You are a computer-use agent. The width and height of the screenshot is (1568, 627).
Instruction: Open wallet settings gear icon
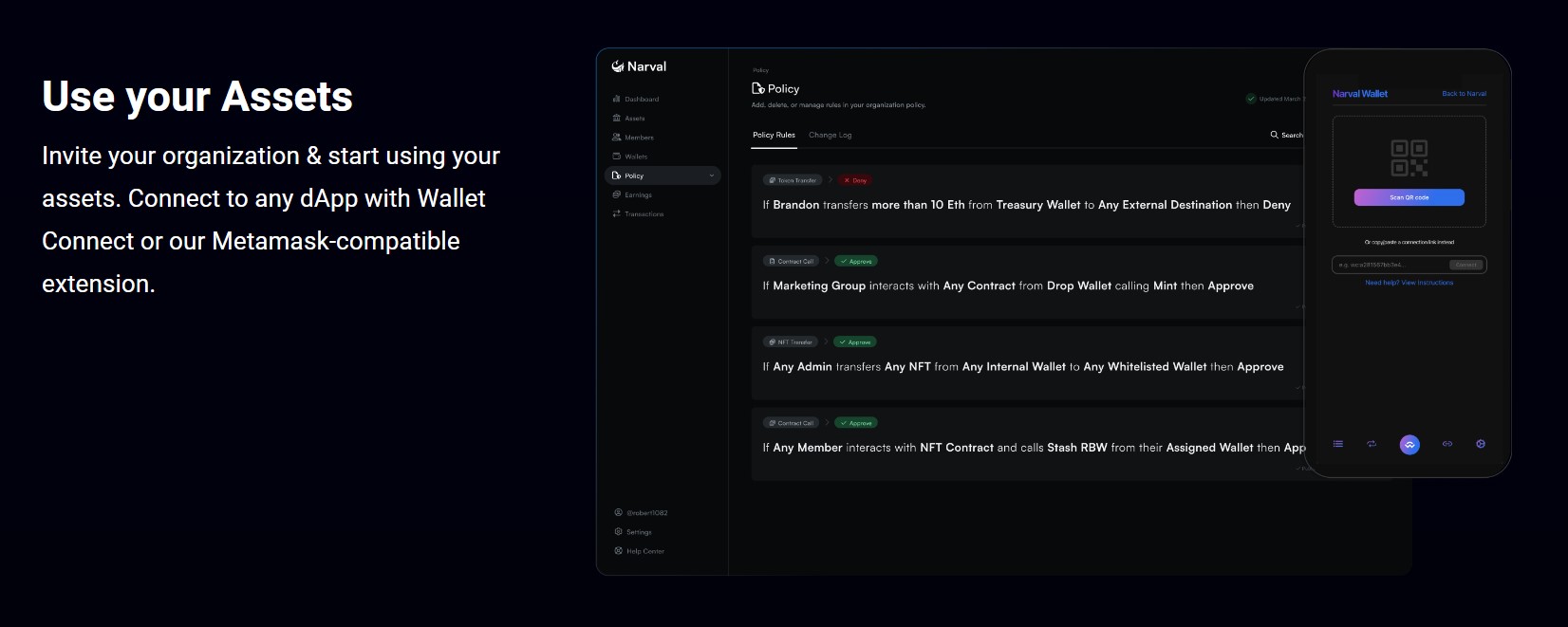tap(1481, 444)
